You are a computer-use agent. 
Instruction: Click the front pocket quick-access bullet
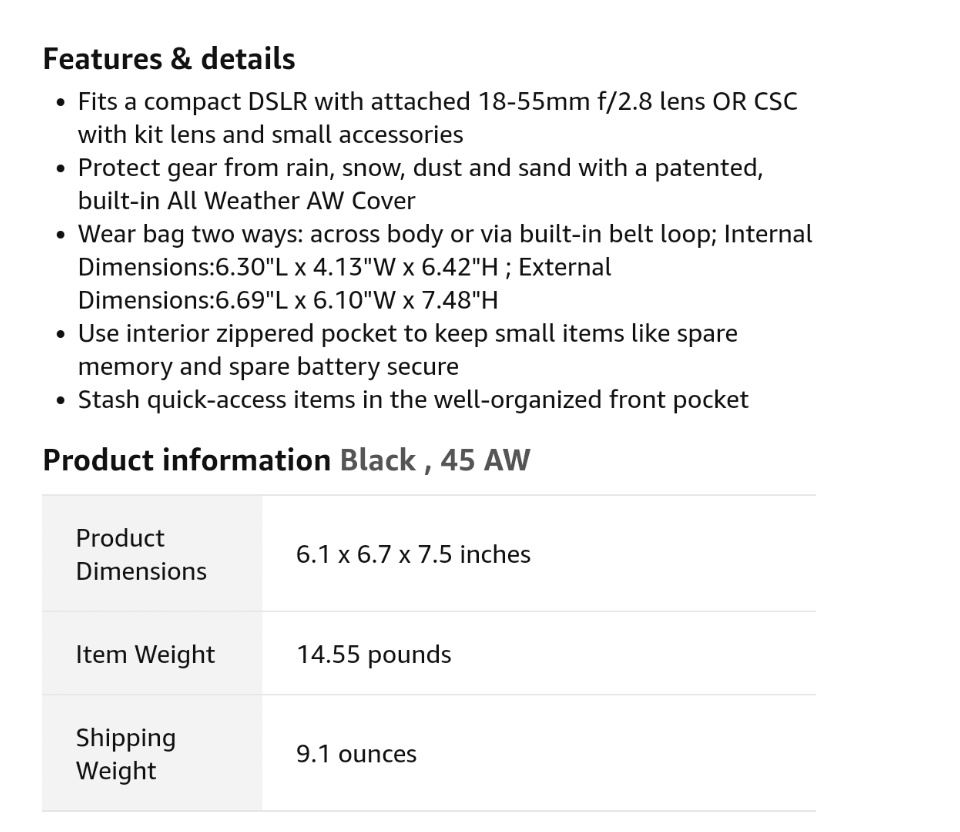pos(412,400)
